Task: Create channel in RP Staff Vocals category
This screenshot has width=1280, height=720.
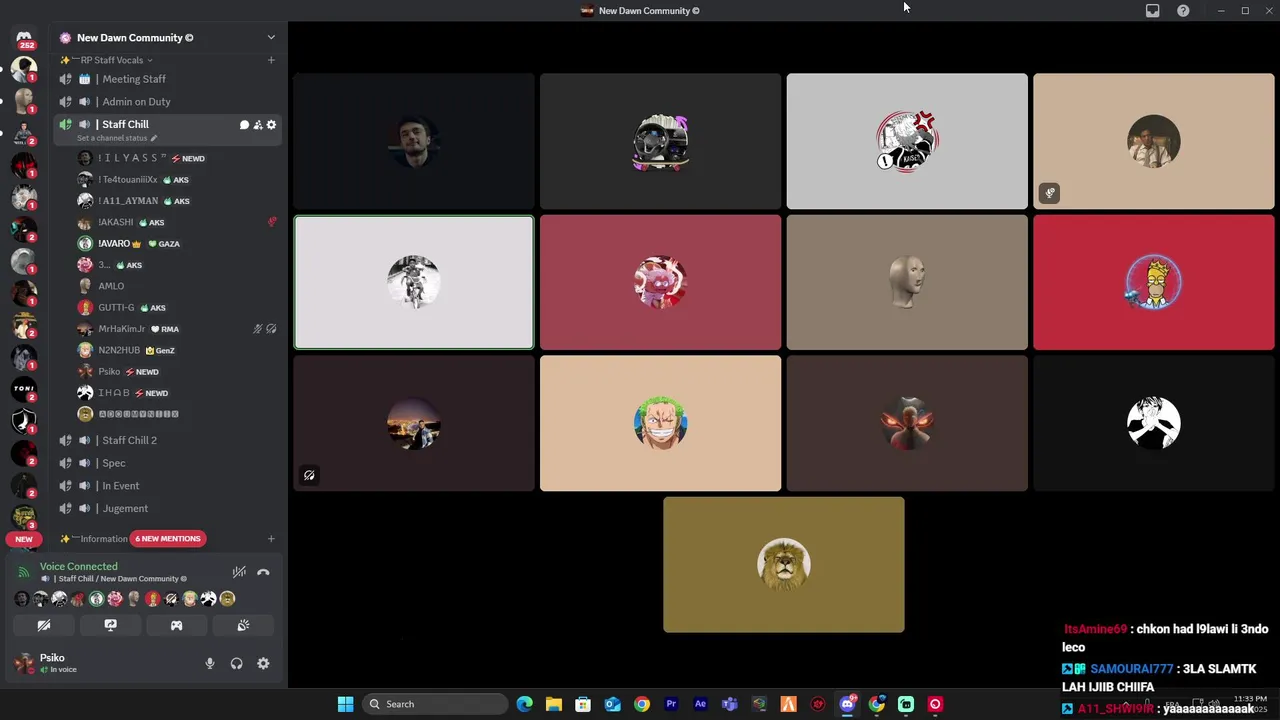Action: [x=271, y=60]
